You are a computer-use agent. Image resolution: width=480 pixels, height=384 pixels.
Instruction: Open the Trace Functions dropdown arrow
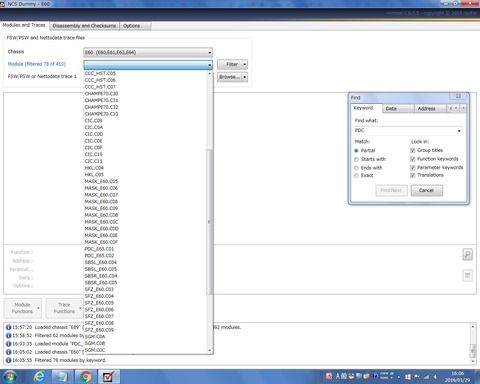tap(80, 308)
